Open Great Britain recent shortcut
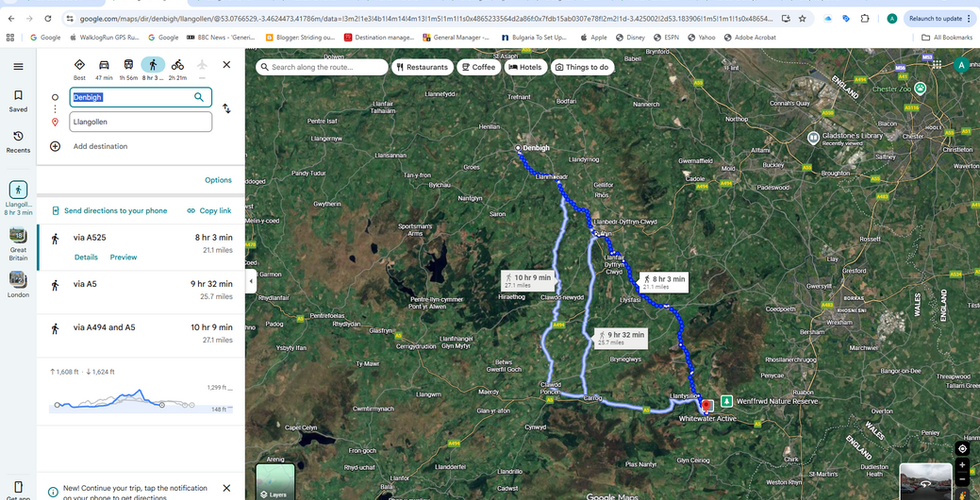The width and height of the screenshot is (980, 500). [18, 244]
